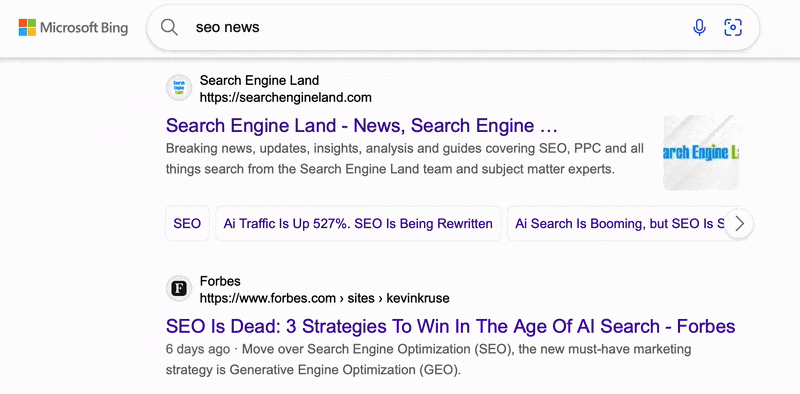800x394 pixels.
Task: Click the "Search Engine Land" site name text
Action: click(259, 80)
